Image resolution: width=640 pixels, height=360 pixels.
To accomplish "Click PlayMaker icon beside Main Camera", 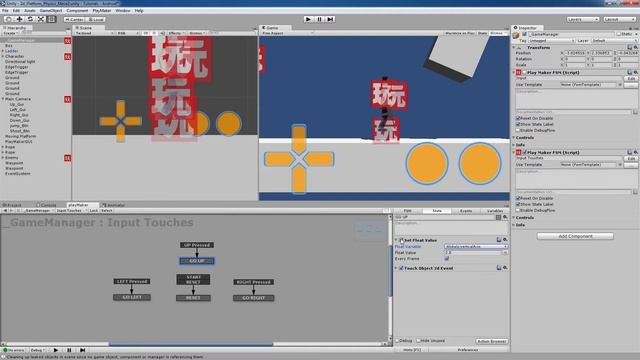I will 67,99.
